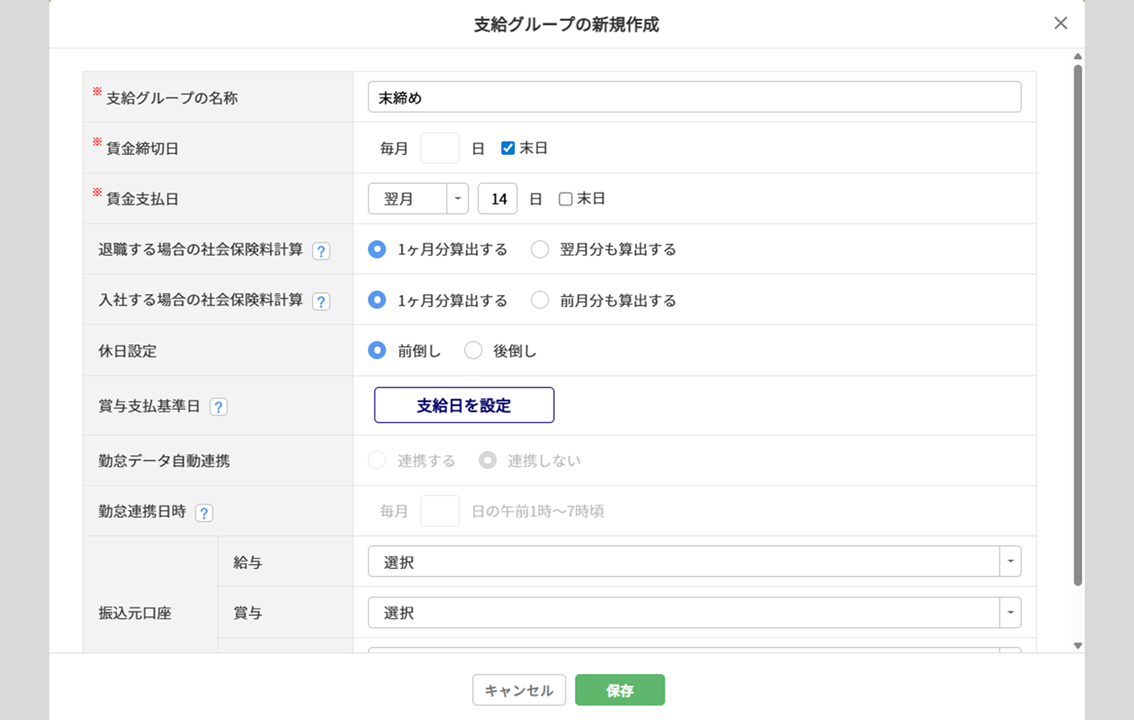The height and width of the screenshot is (720, 1134).
Task: Click the 支給グループの名称 text field
Action: coord(694,97)
